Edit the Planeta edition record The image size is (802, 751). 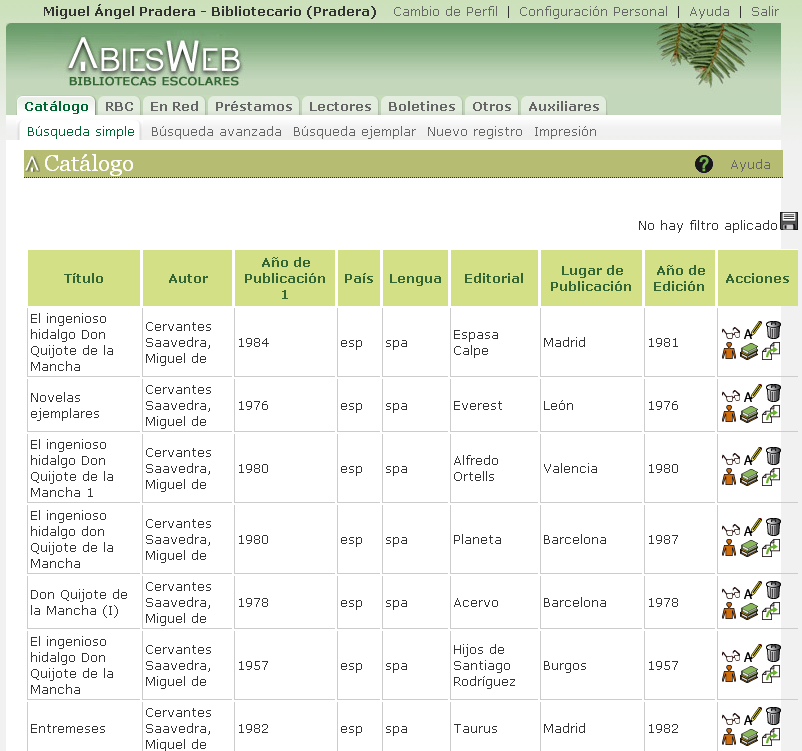752,527
